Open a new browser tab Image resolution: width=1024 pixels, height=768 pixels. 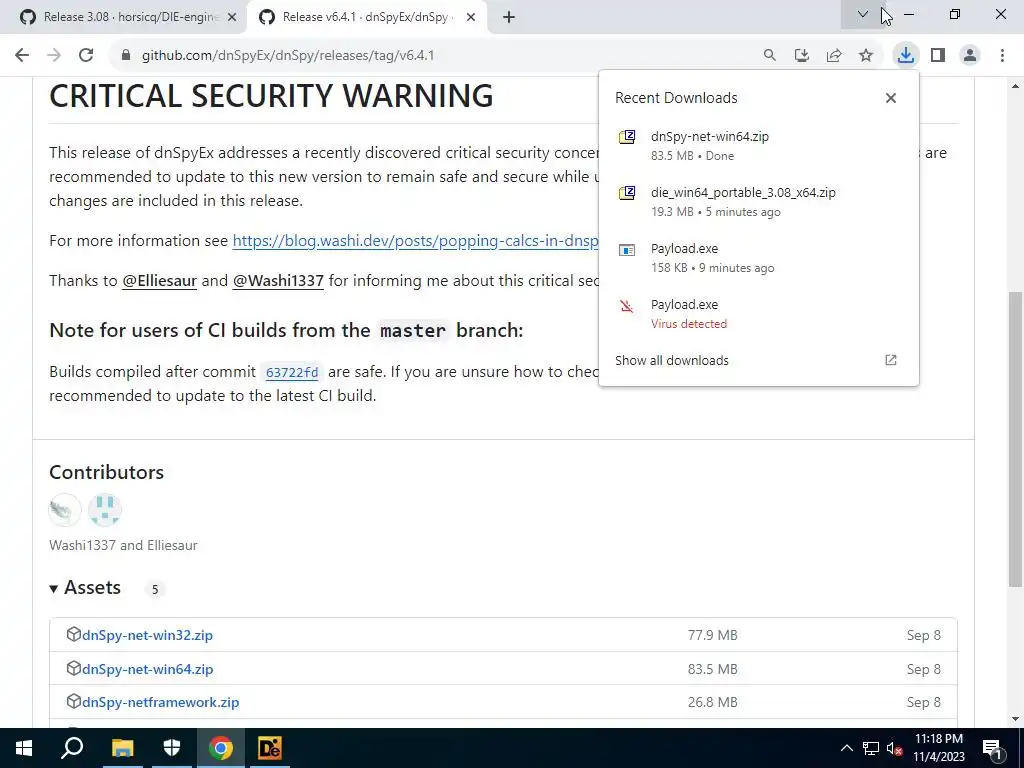[x=509, y=18]
